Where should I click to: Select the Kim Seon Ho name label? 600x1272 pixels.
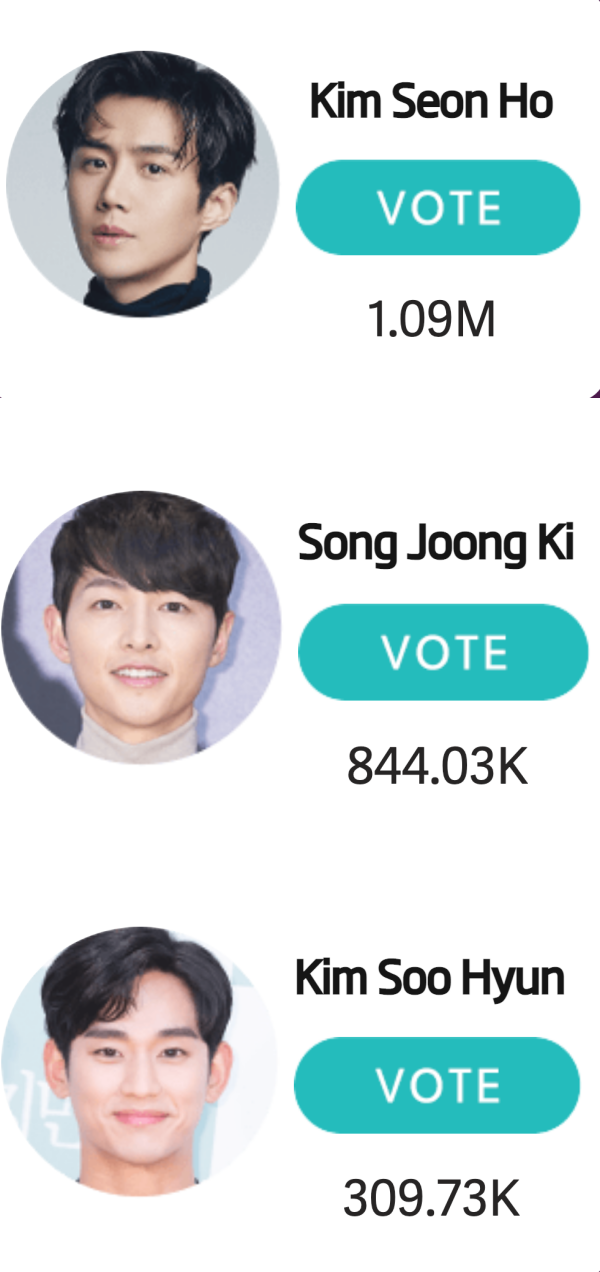tap(431, 102)
